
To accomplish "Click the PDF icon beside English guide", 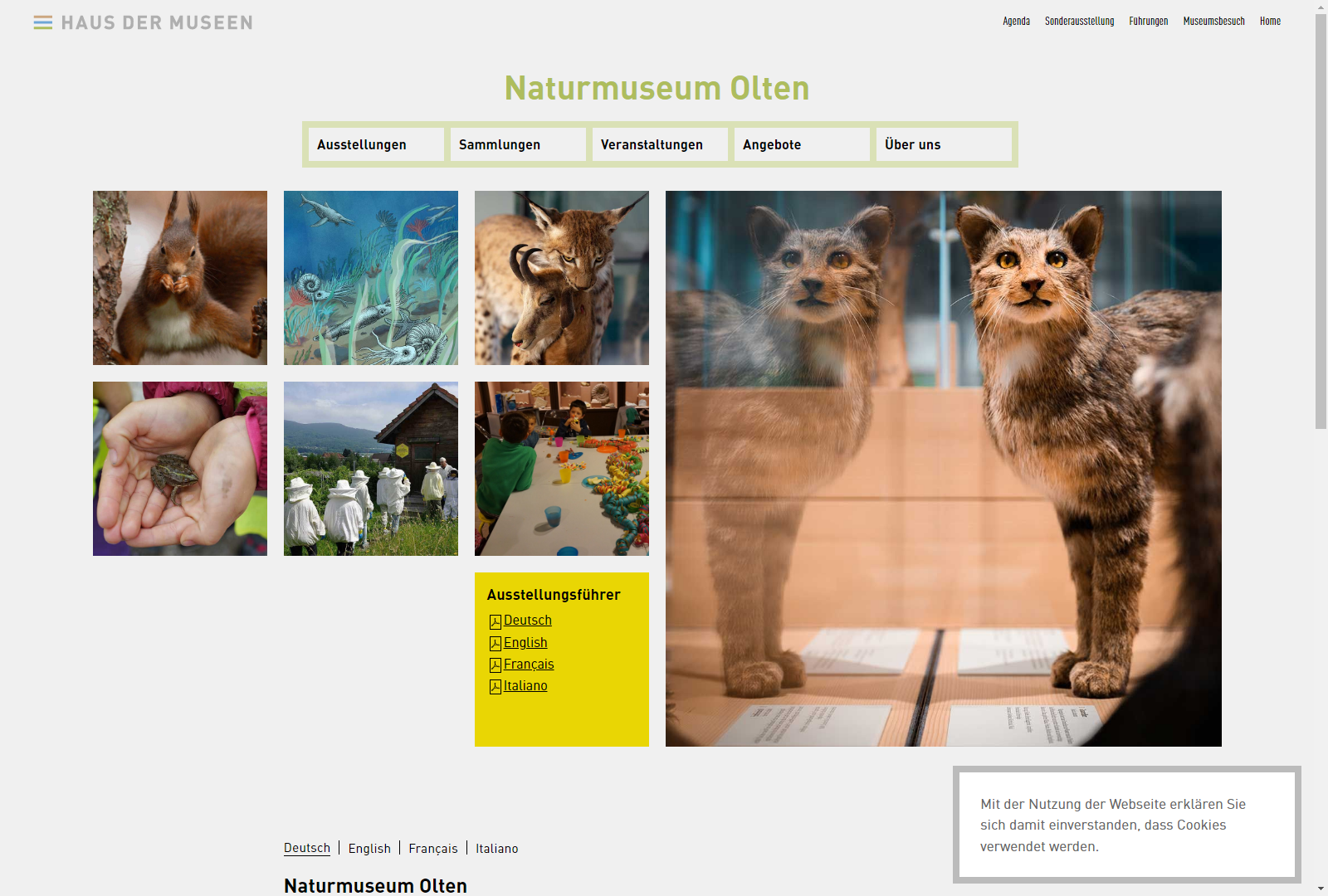I will point(496,644).
